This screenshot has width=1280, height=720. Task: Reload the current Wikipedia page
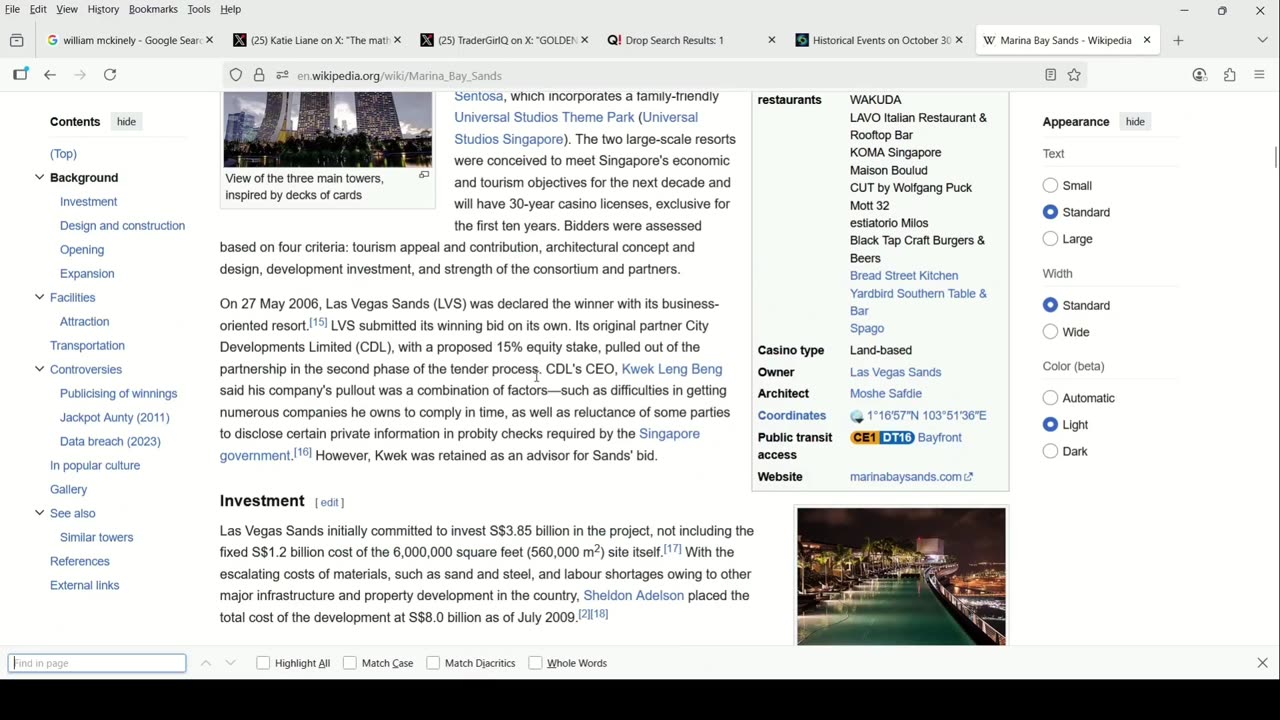coord(110,75)
